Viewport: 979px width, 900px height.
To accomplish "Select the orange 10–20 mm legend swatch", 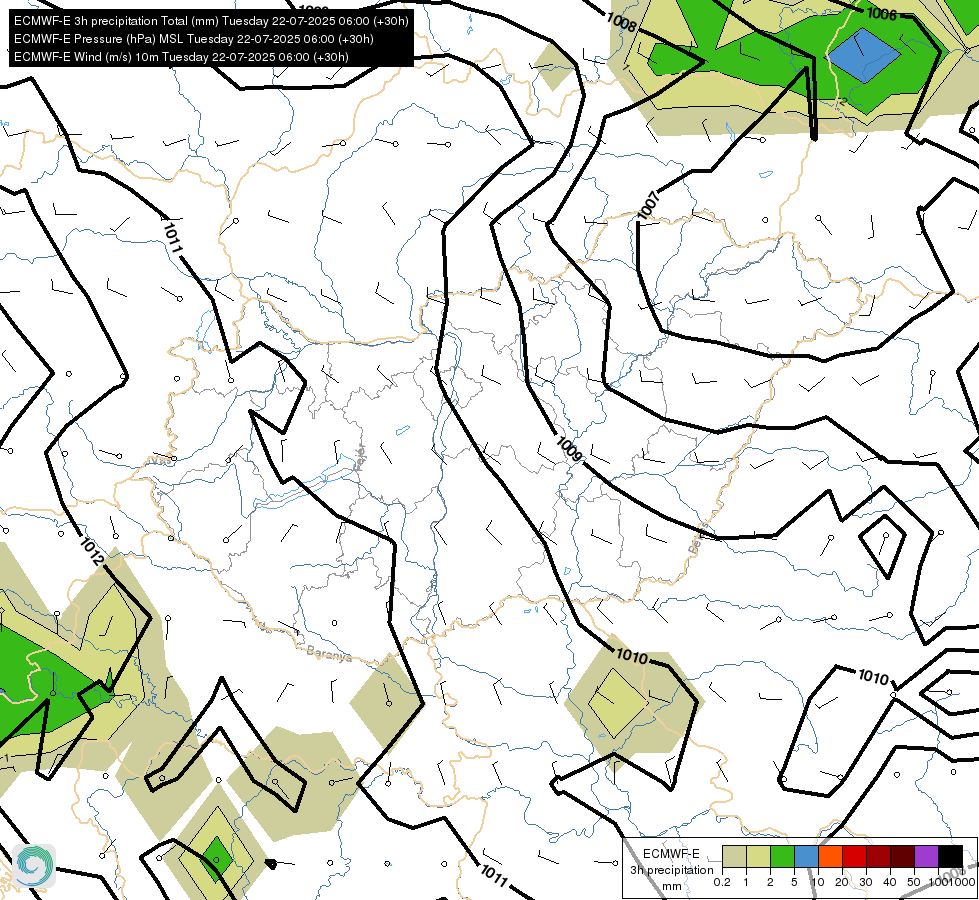I will 830,856.
